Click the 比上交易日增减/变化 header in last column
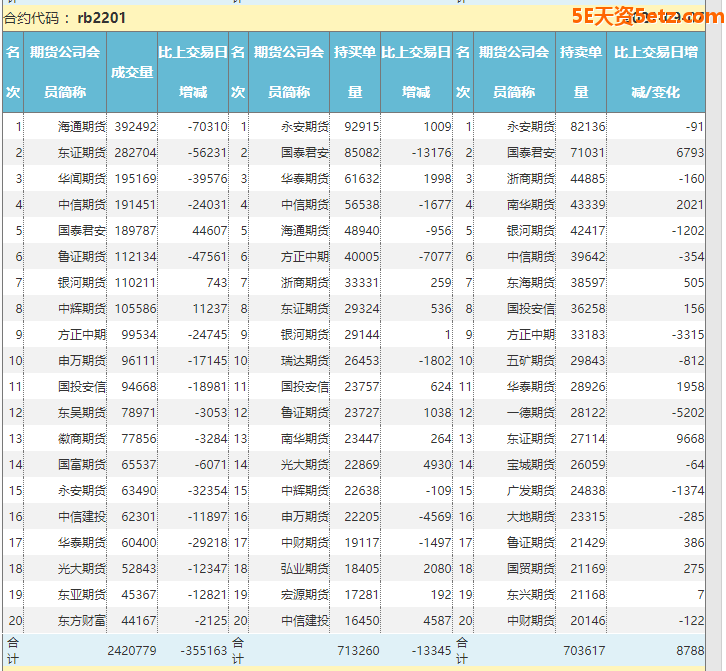The image size is (726, 671). (x=655, y=72)
